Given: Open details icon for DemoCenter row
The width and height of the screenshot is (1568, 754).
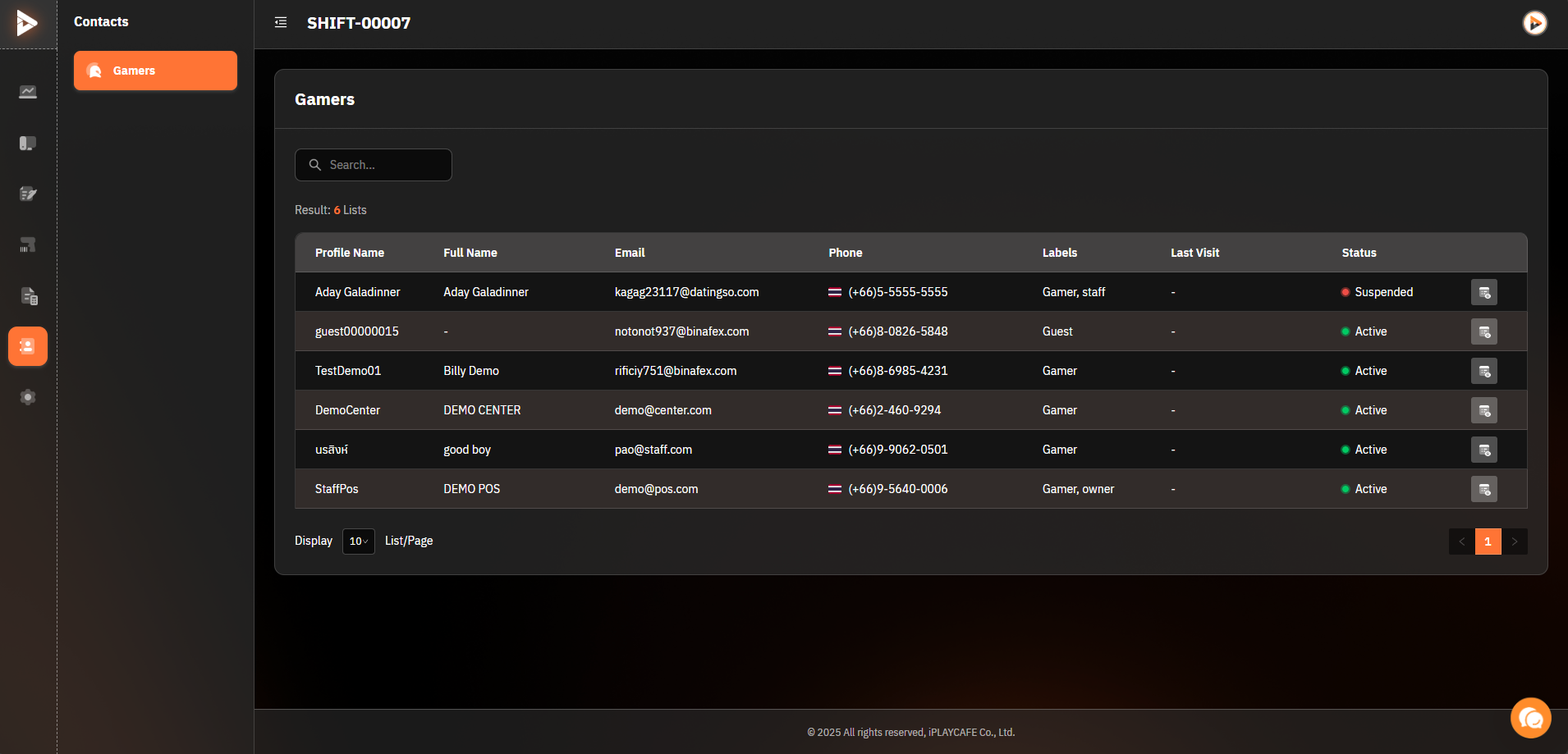Looking at the screenshot, I should [1484, 410].
